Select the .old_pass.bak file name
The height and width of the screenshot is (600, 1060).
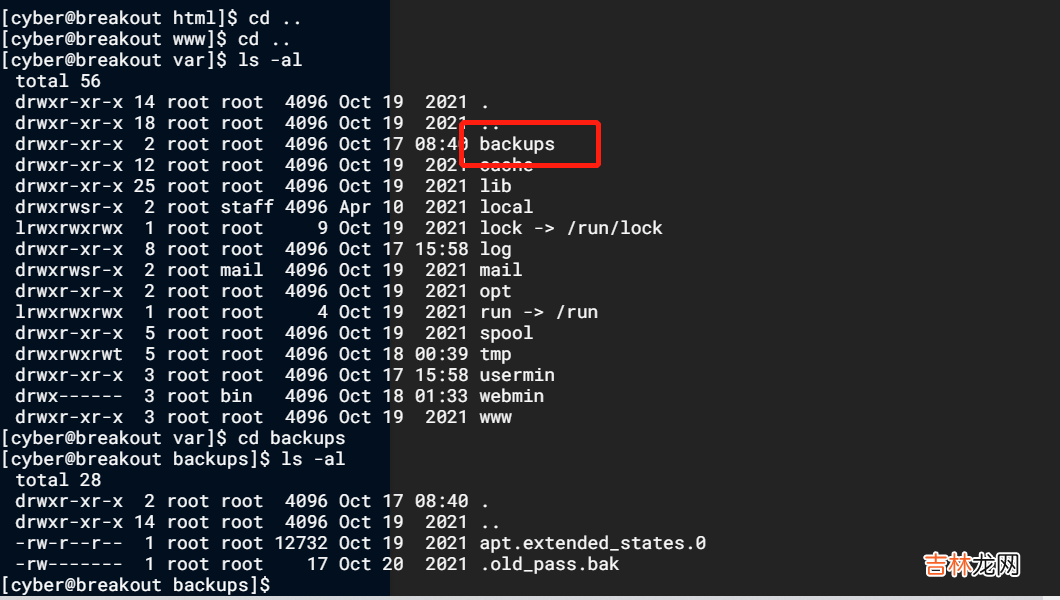point(549,564)
